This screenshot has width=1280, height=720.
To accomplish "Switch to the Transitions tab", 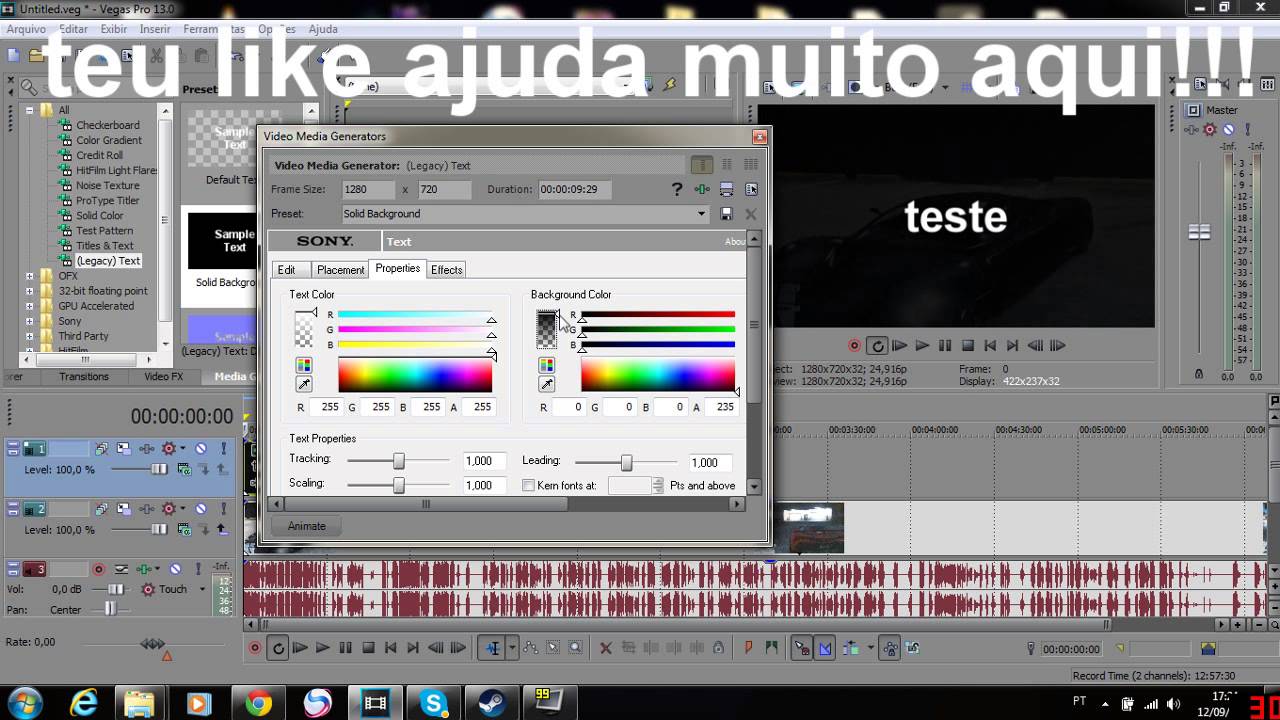I will pyautogui.click(x=84, y=377).
